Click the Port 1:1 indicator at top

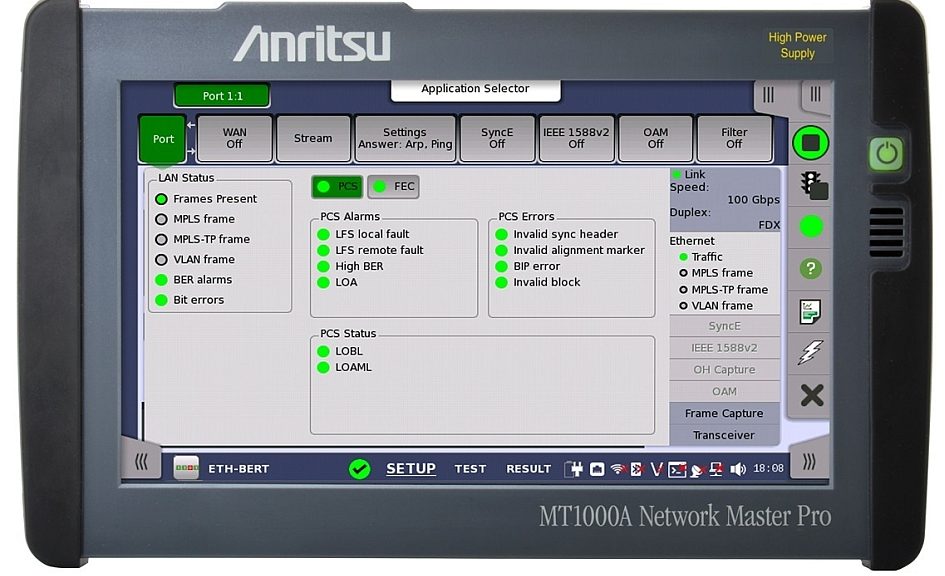[x=221, y=96]
